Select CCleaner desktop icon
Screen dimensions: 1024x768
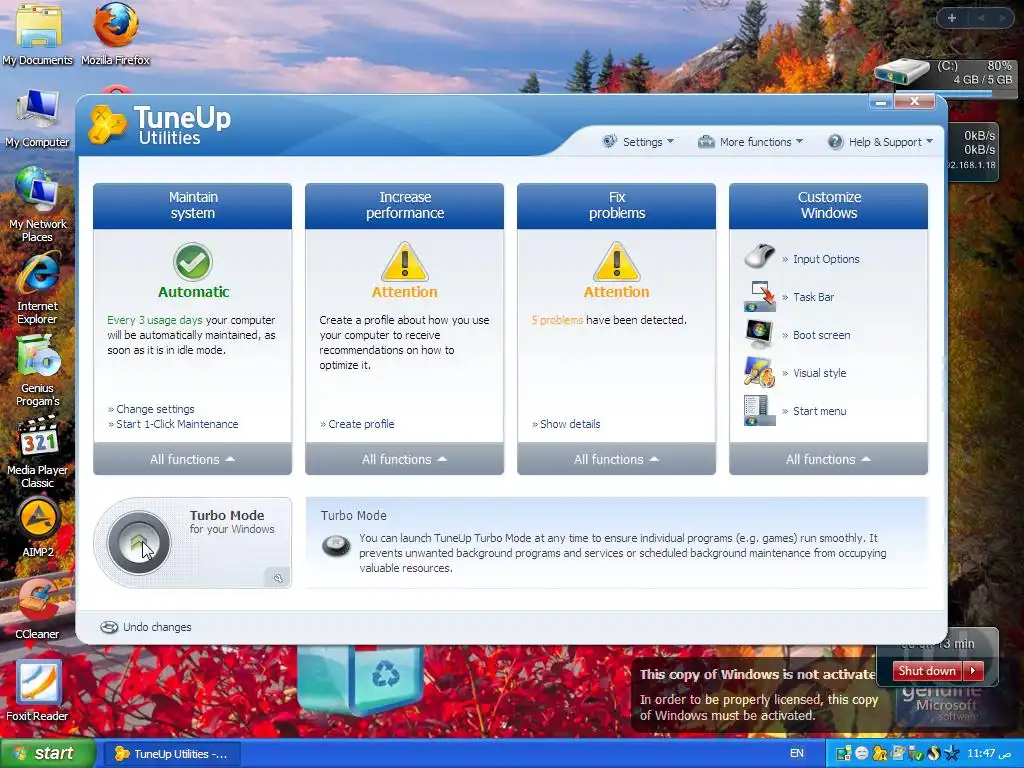[37, 609]
